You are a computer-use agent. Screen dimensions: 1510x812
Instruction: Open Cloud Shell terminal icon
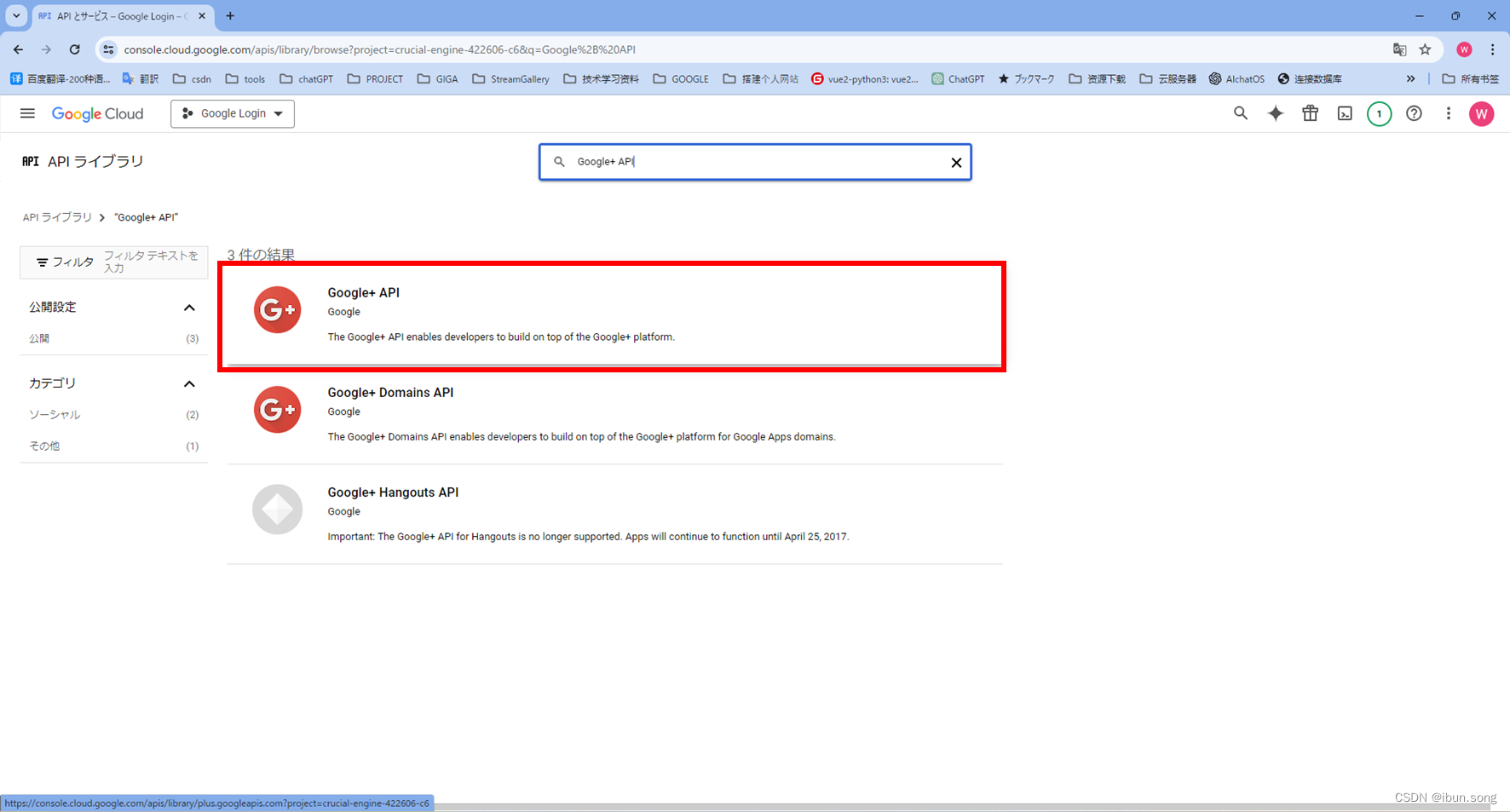(x=1345, y=113)
